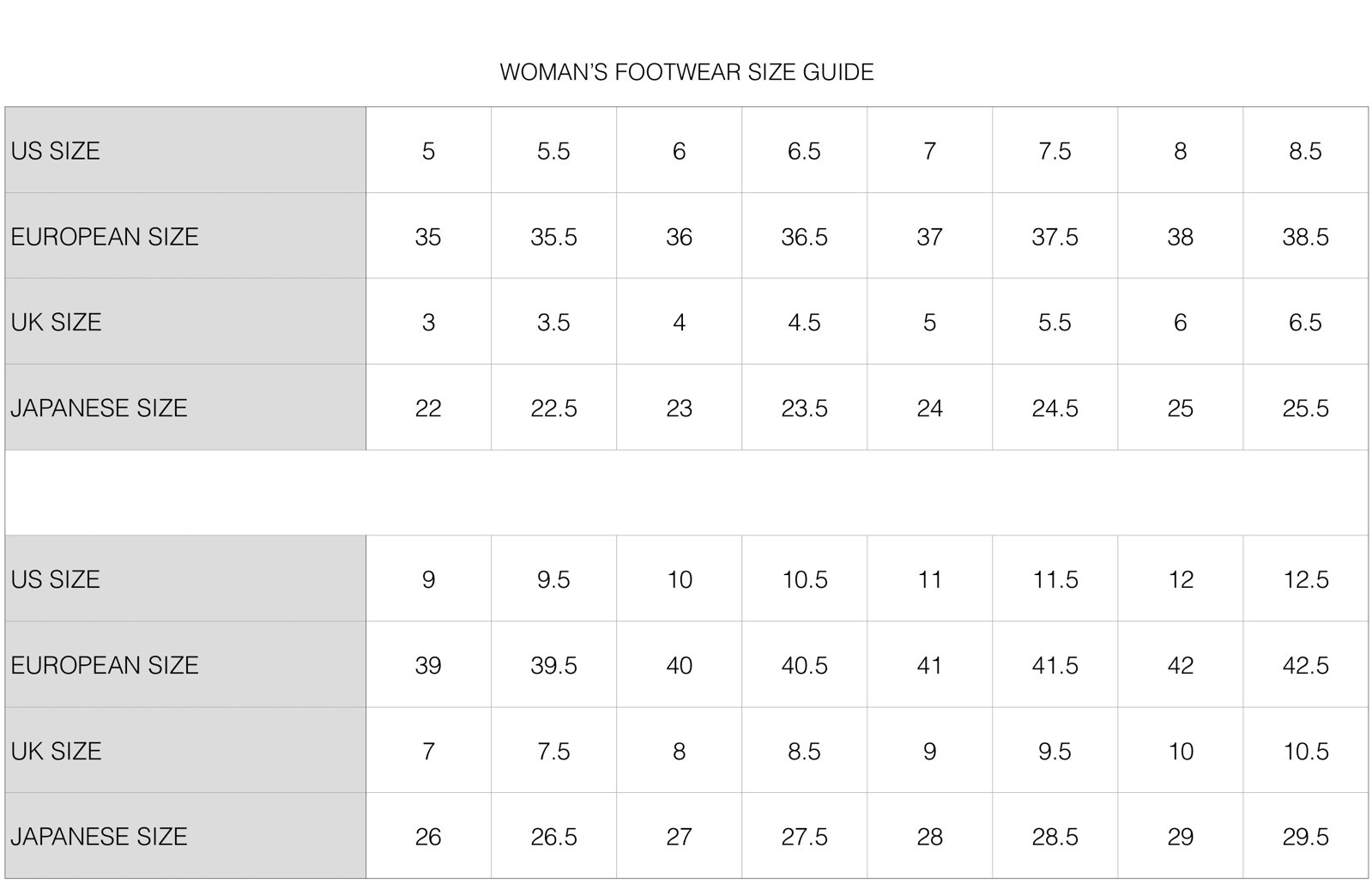Select the second EUROPEAN SIZE row header
The width and height of the screenshot is (1372, 883).
(185, 665)
